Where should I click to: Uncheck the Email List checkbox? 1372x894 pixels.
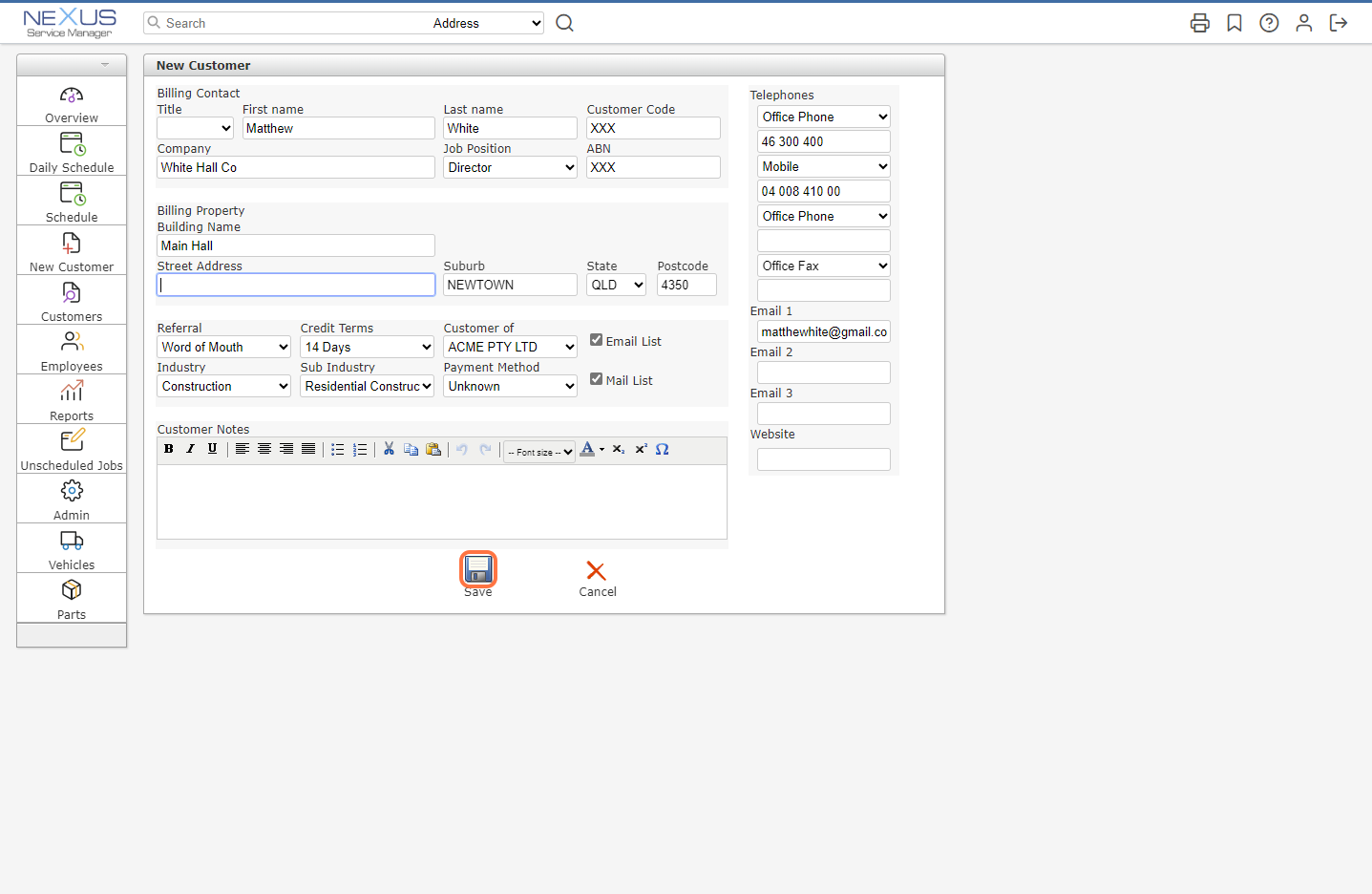point(596,340)
